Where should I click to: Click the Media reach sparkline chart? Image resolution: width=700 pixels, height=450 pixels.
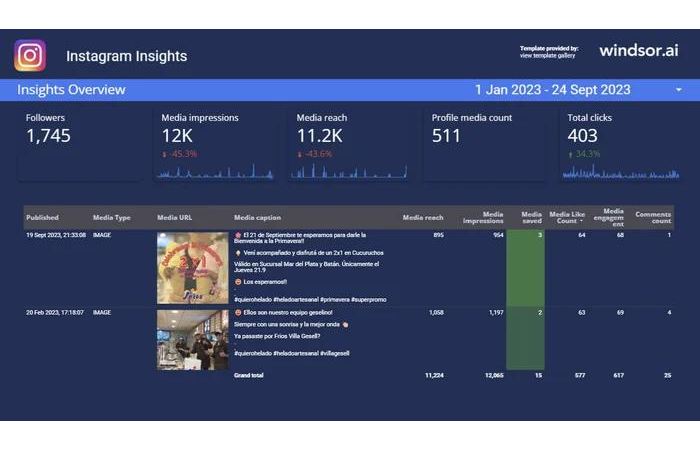point(349,171)
